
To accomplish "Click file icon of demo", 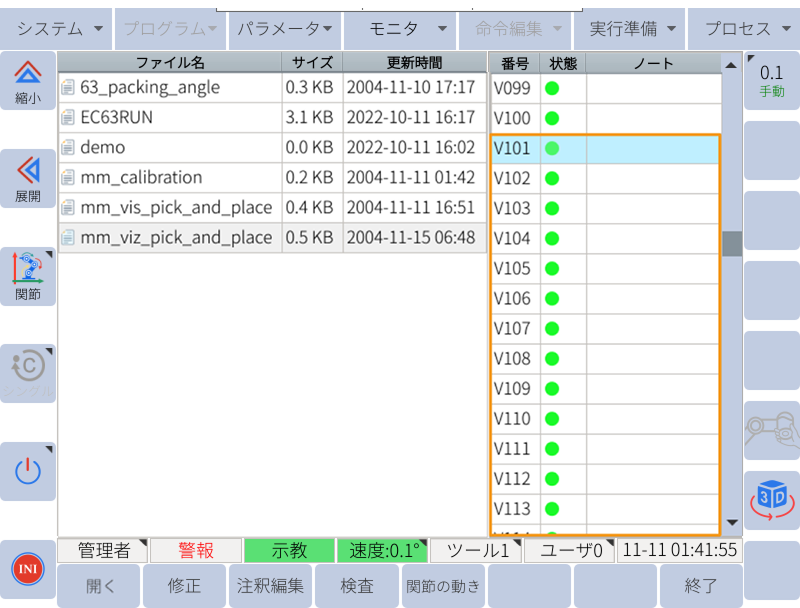I will 68,148.
